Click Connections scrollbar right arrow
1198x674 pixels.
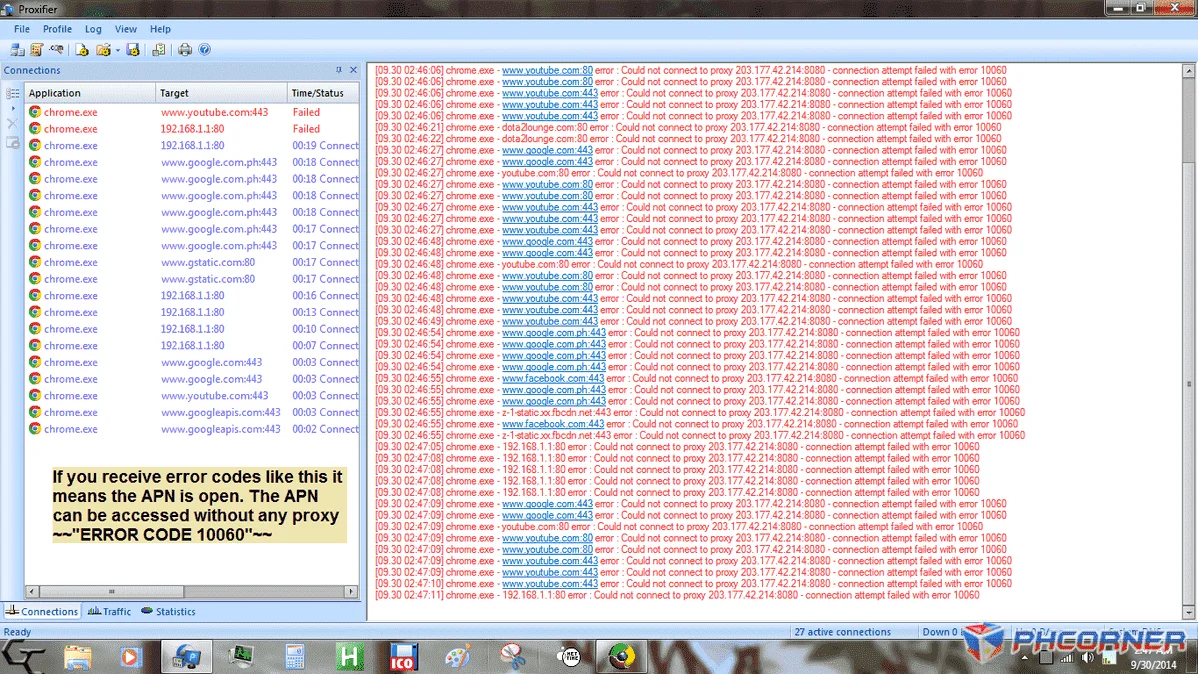tap(351, 591)
